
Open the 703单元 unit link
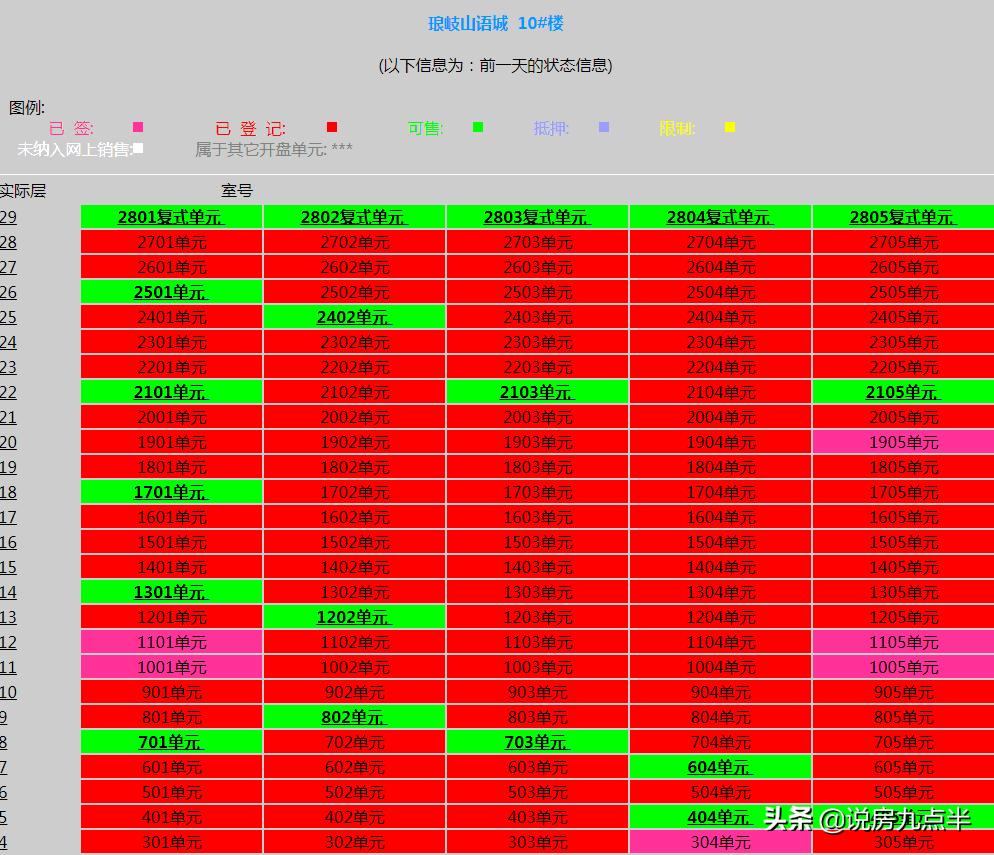(537, 742)
